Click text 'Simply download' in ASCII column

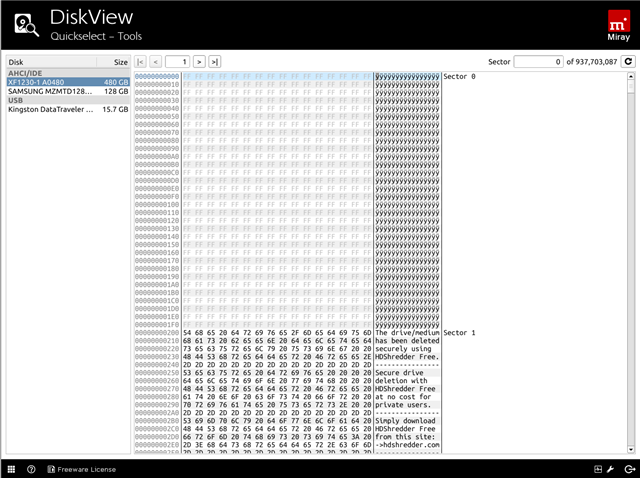click(405, 421)
